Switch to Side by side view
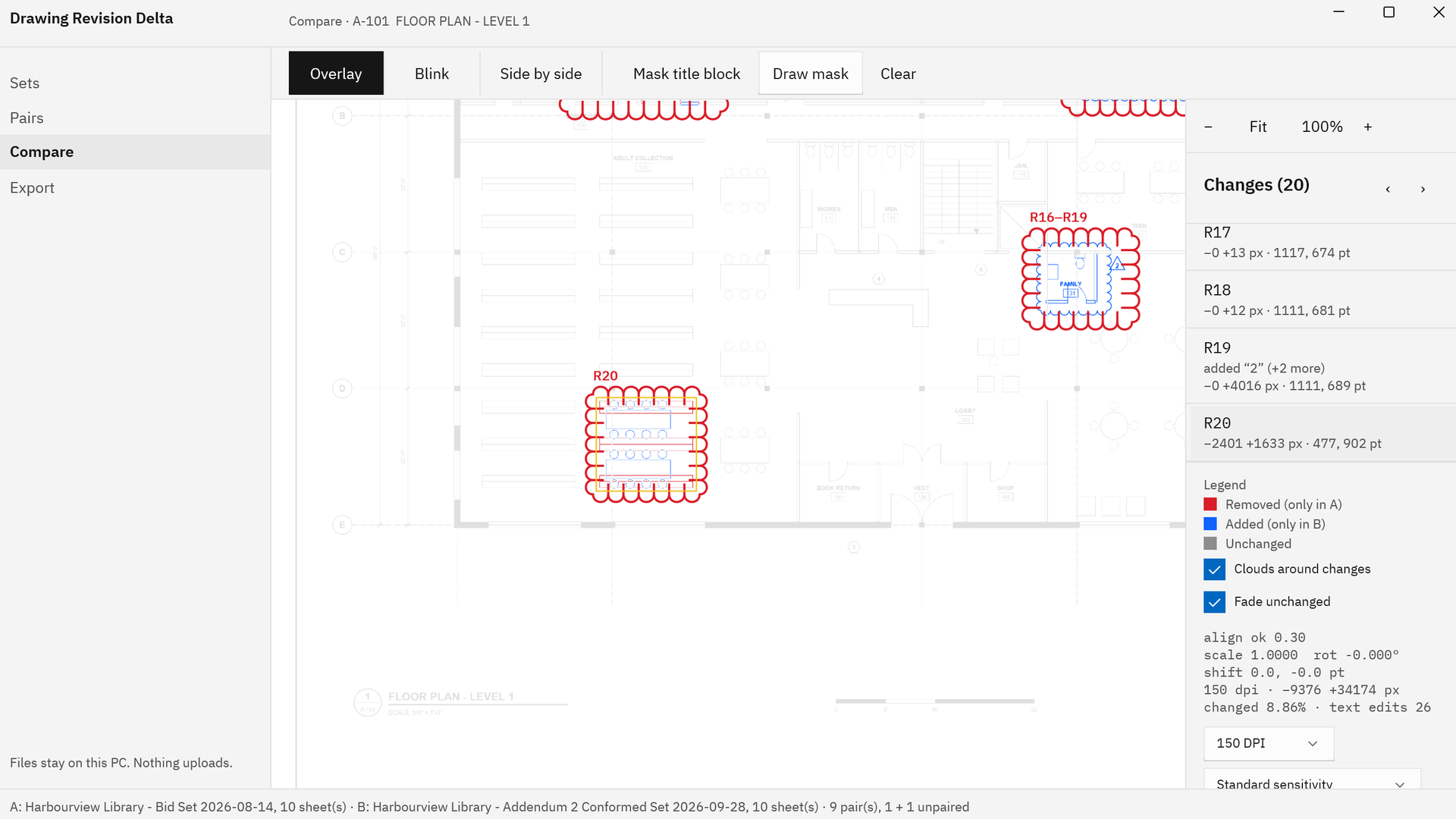The height and width of the screenshot is (819, 1456). click(541, 74)
